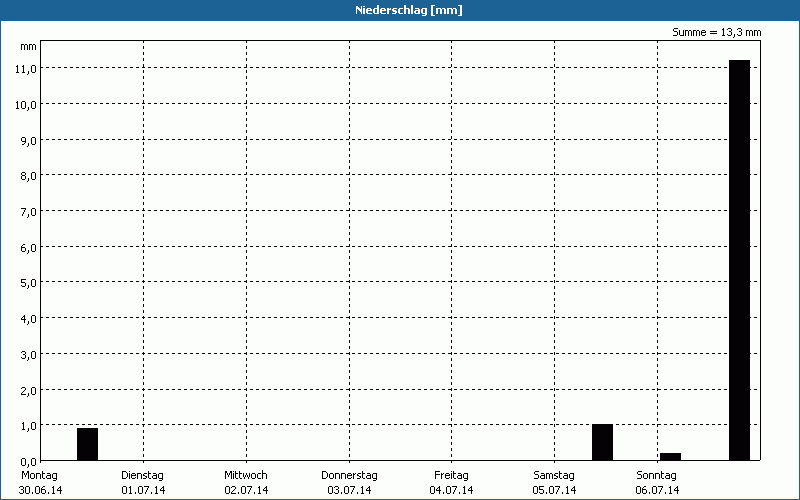Click the '6,0' y-axis value

28,247
